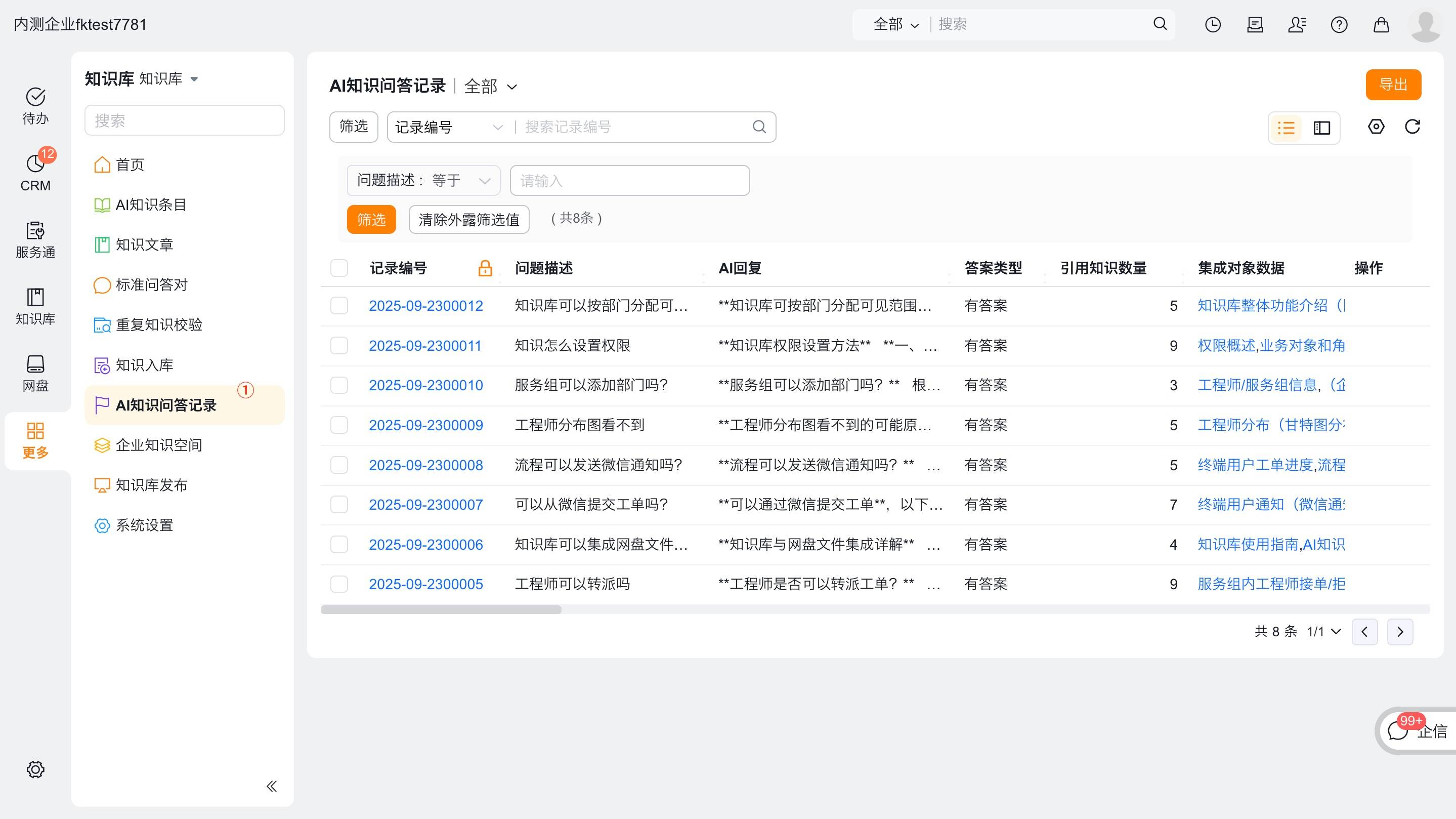Open the history clock icon
The width and height of the screenshot is (1456, 819).
pos(1212,24)
